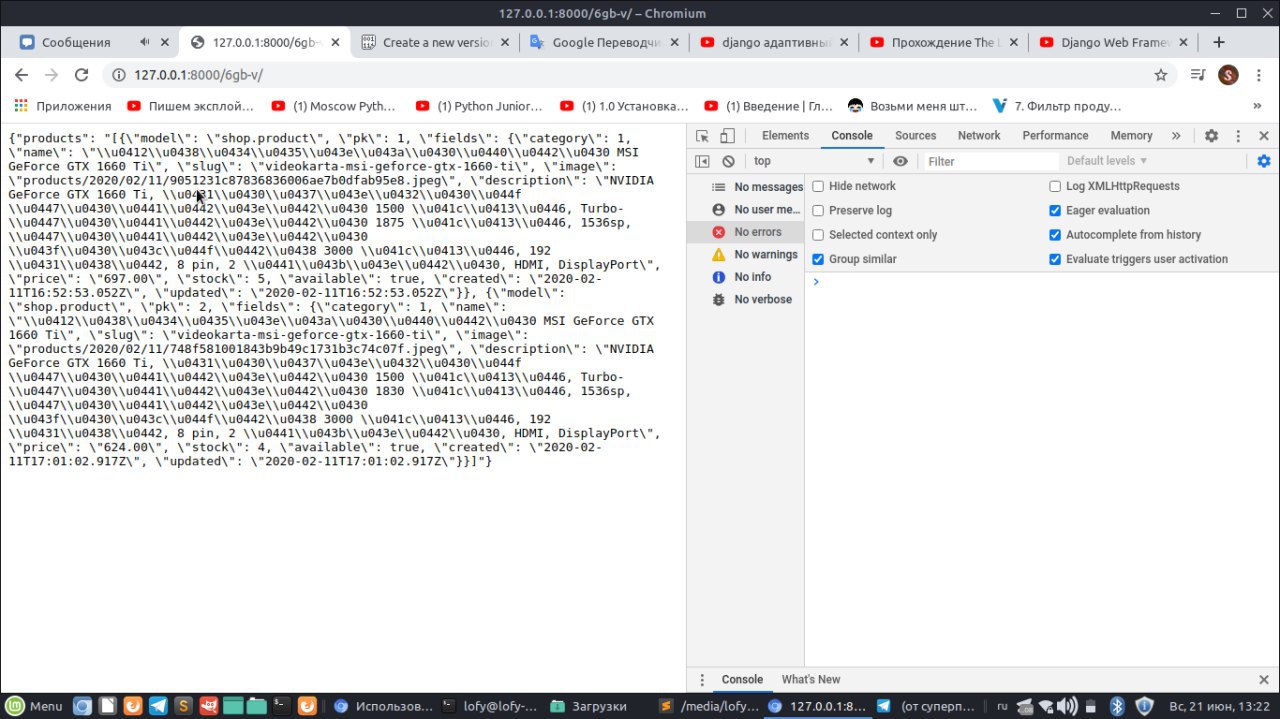Click the address bar showing 127.0.0.1:8000/6gb-v/
Screen dimensions: 1280x719
[x=640, y=75]
